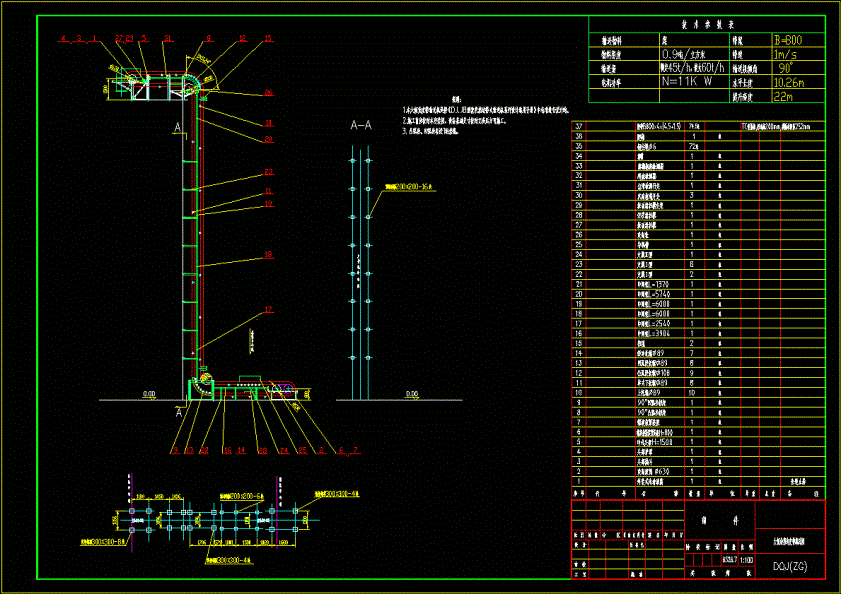Select red callout 12 at top of elevation
This screenshot has width=841, height=594.
point(242,39)
